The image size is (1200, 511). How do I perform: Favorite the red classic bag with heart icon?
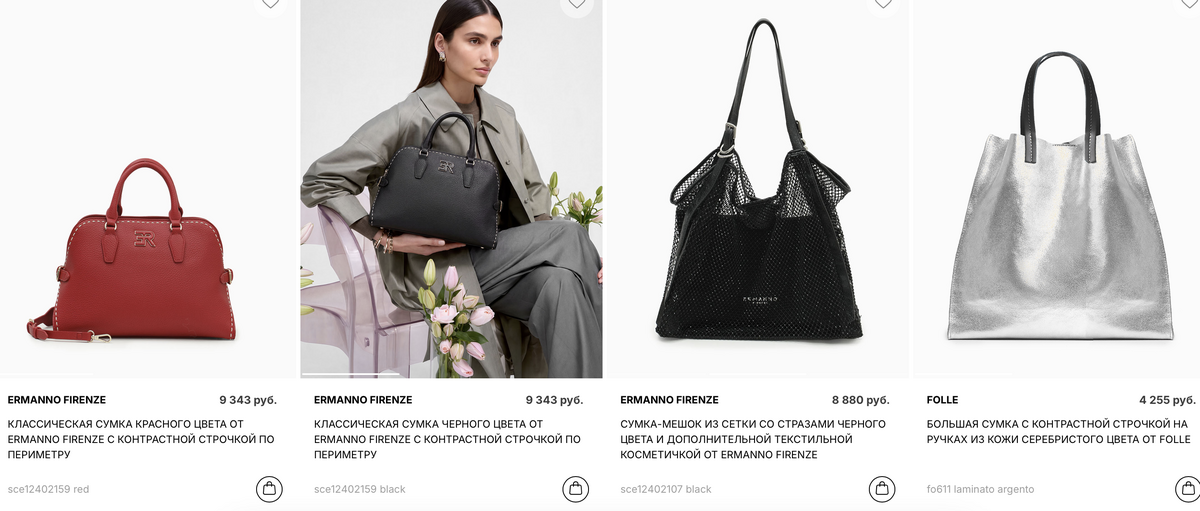(269, 3)
